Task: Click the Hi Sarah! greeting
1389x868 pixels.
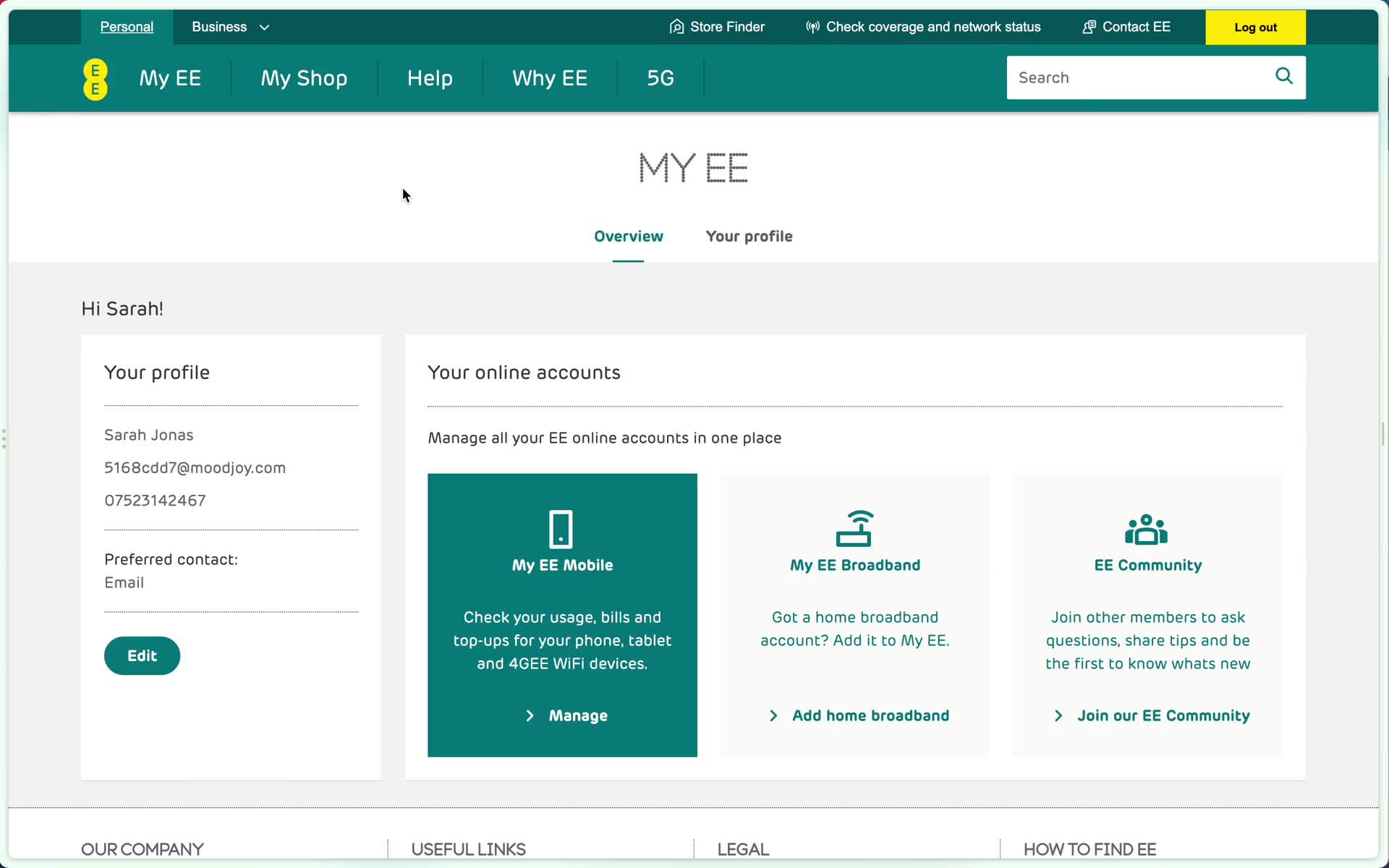Action: point(122,309)
